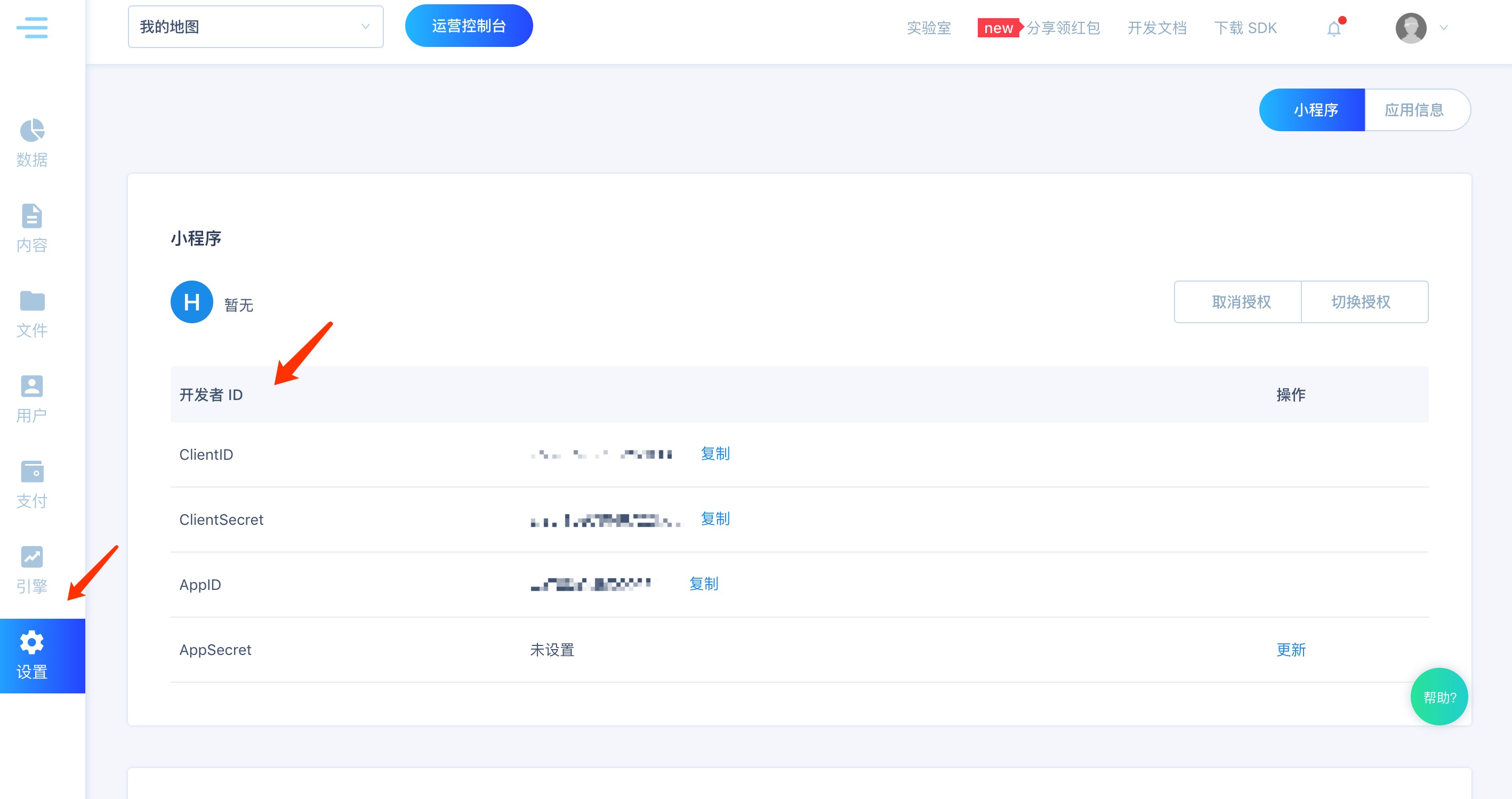Click the 运营控制台 button
1512x799 pixels.
pos(469,26)
